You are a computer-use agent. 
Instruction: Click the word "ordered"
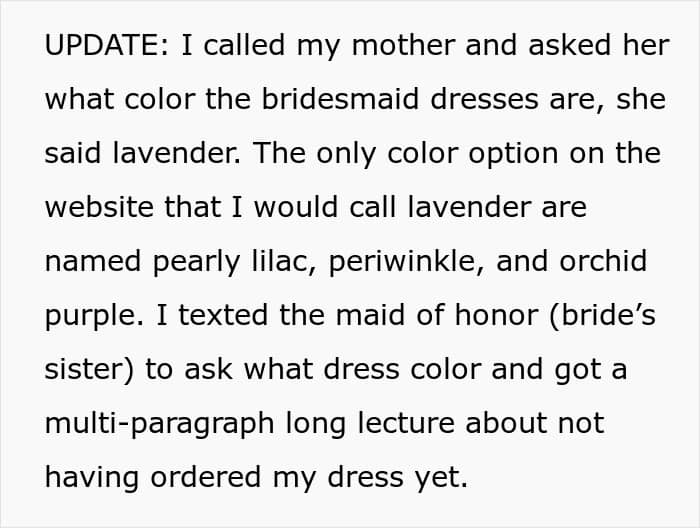206,477
